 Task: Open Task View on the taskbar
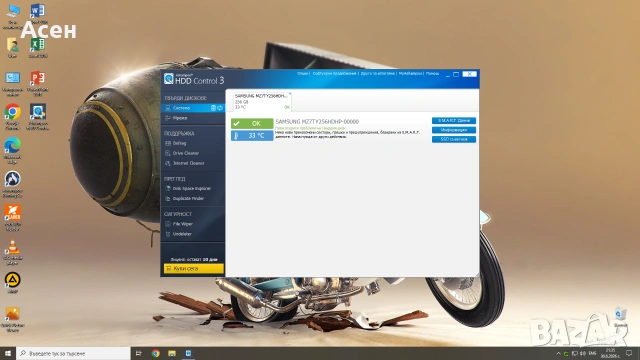click(x=138, y=353)
